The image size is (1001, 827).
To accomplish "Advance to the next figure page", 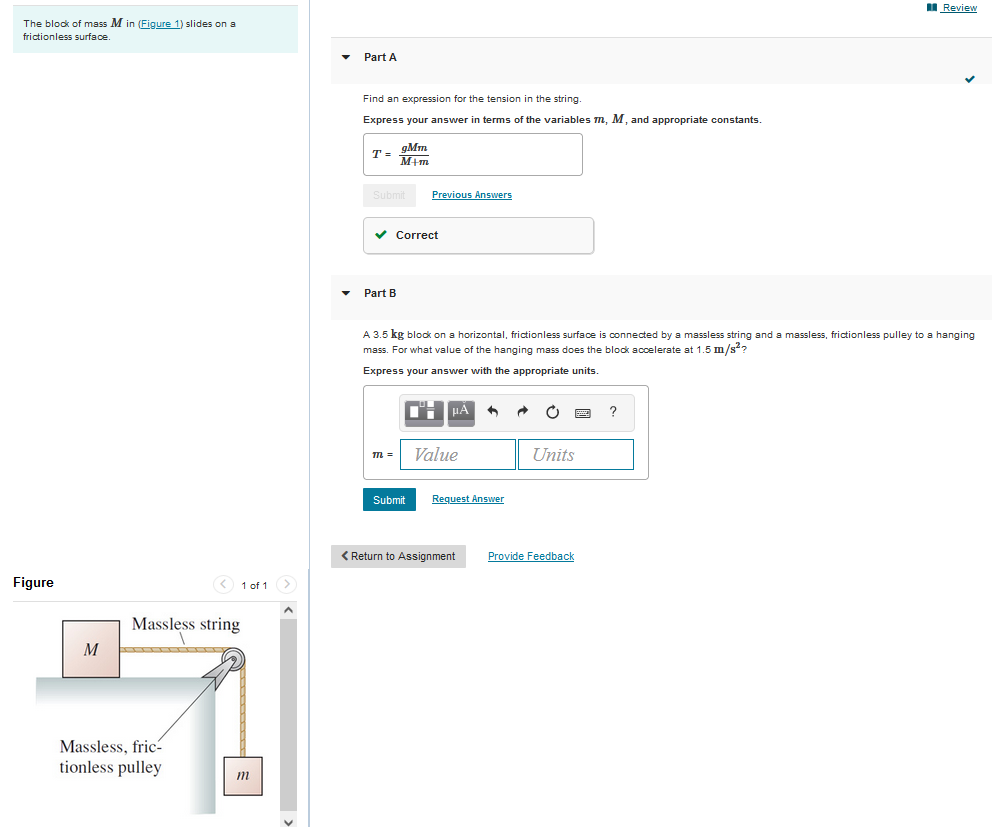I will click(286, 584).
